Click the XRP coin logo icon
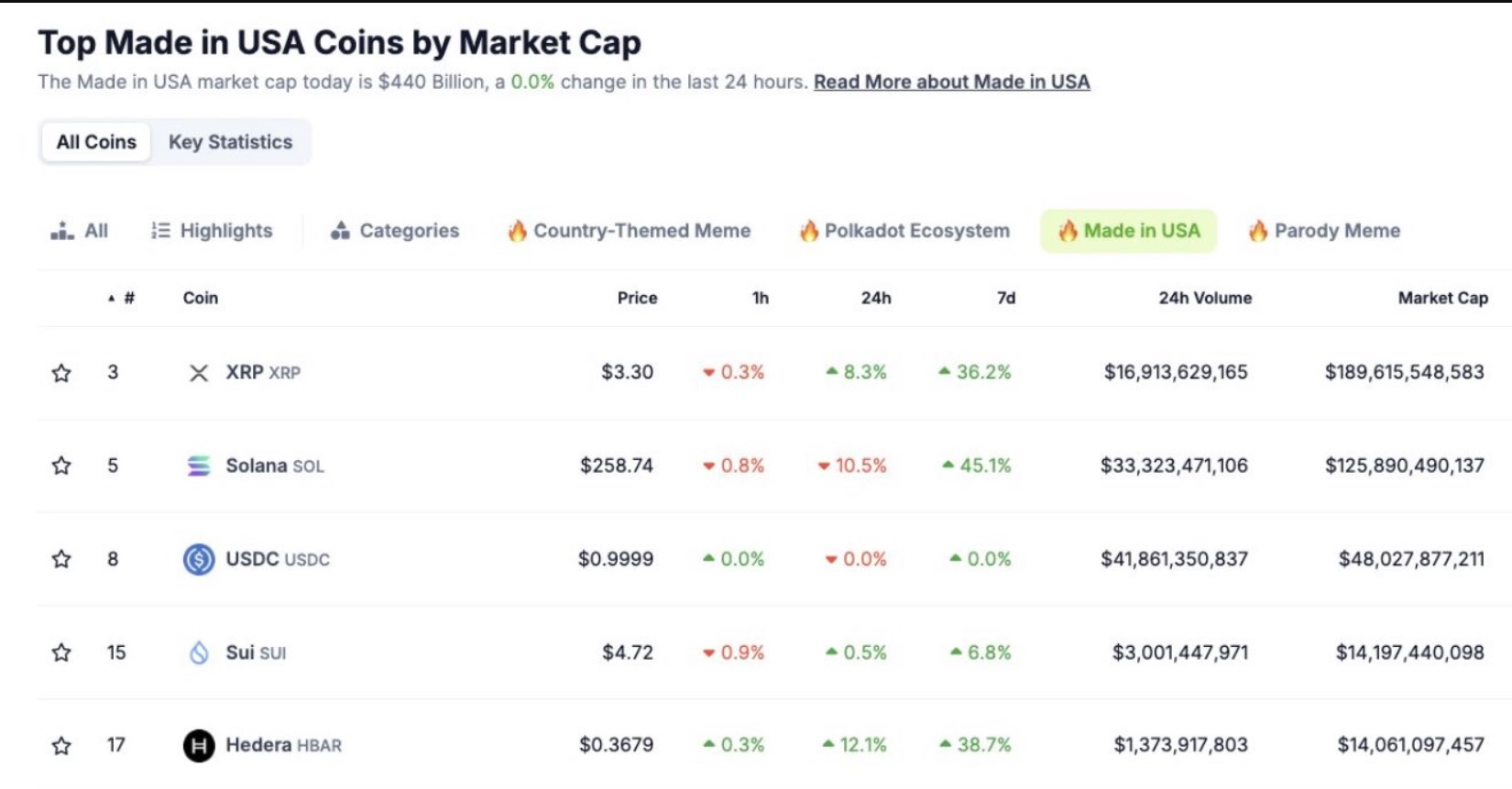This screenshot has width=1512, height=789. click(x=199, y=373)
